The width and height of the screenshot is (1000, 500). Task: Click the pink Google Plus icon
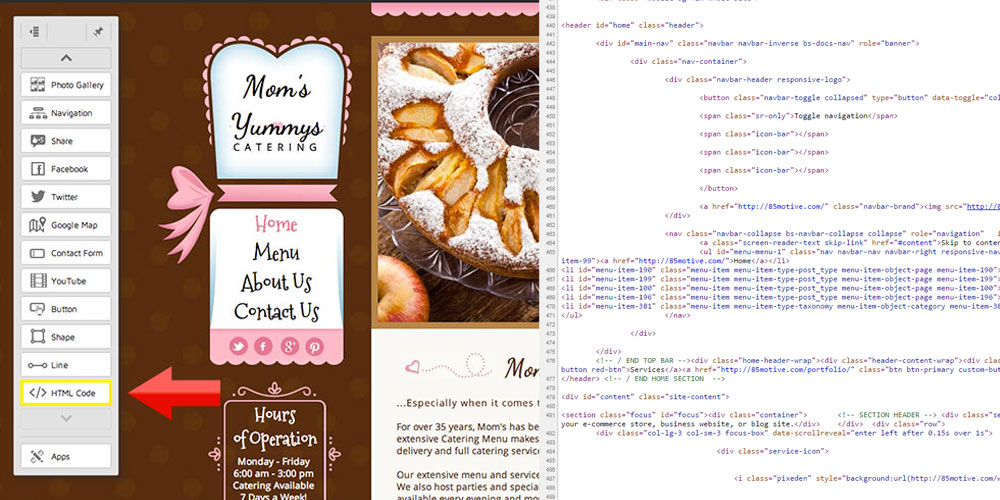pyautogui.click(x=289, y=346)
